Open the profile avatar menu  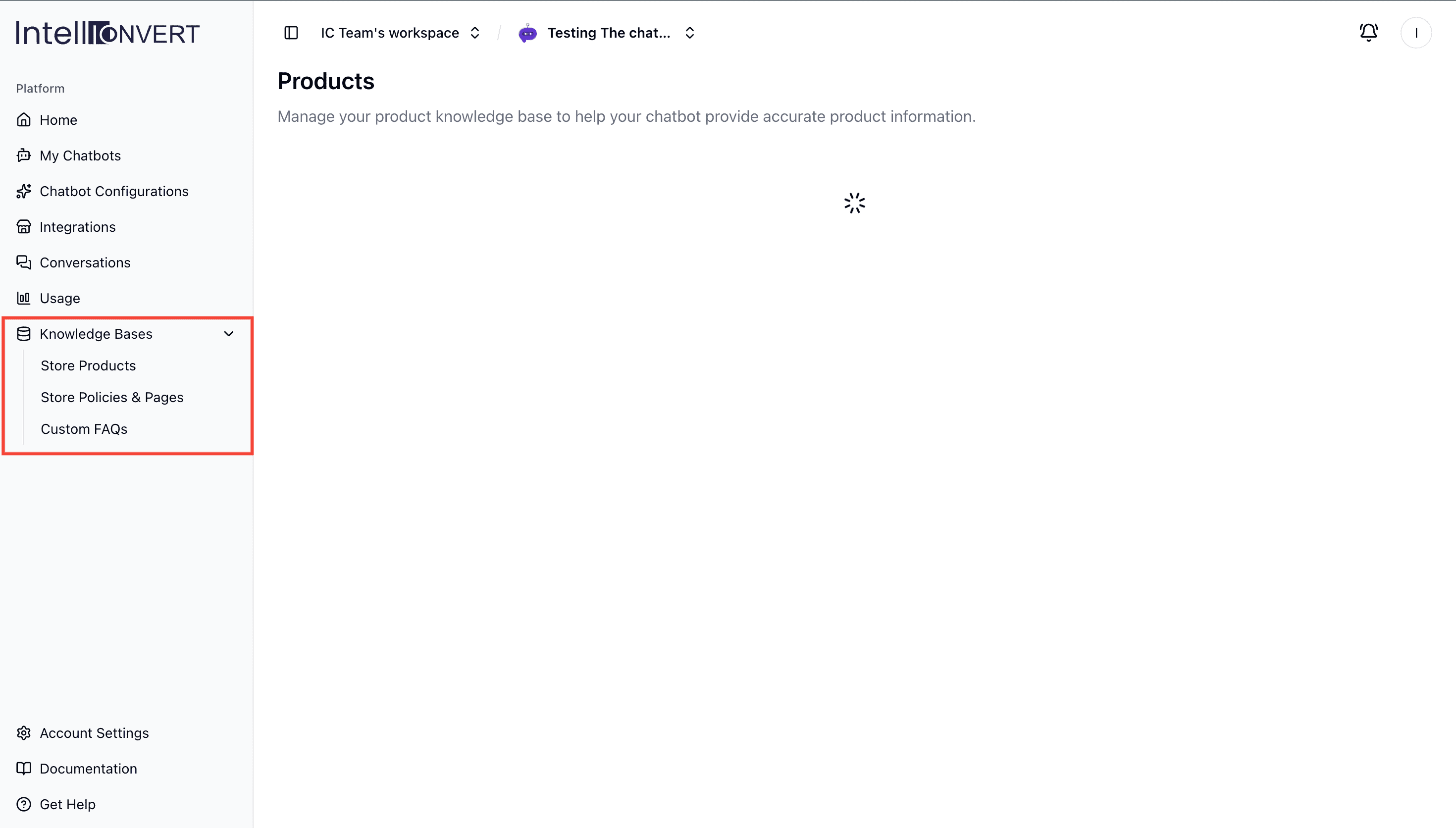[1416, 32]
